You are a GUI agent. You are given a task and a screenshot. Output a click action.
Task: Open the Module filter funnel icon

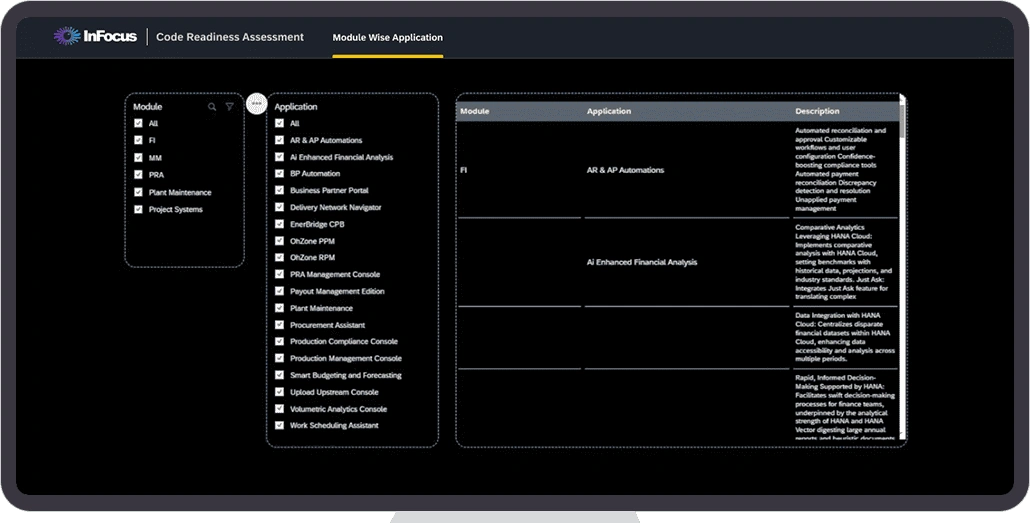point(229,107)
